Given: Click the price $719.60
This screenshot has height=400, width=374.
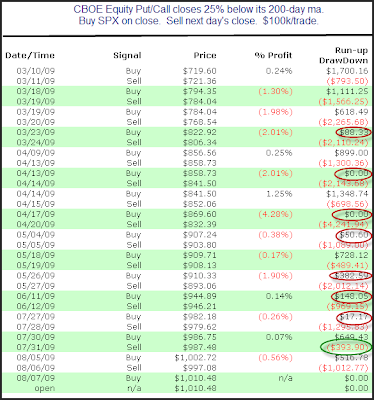Looking at the screenshot, I should click(200, 71).
